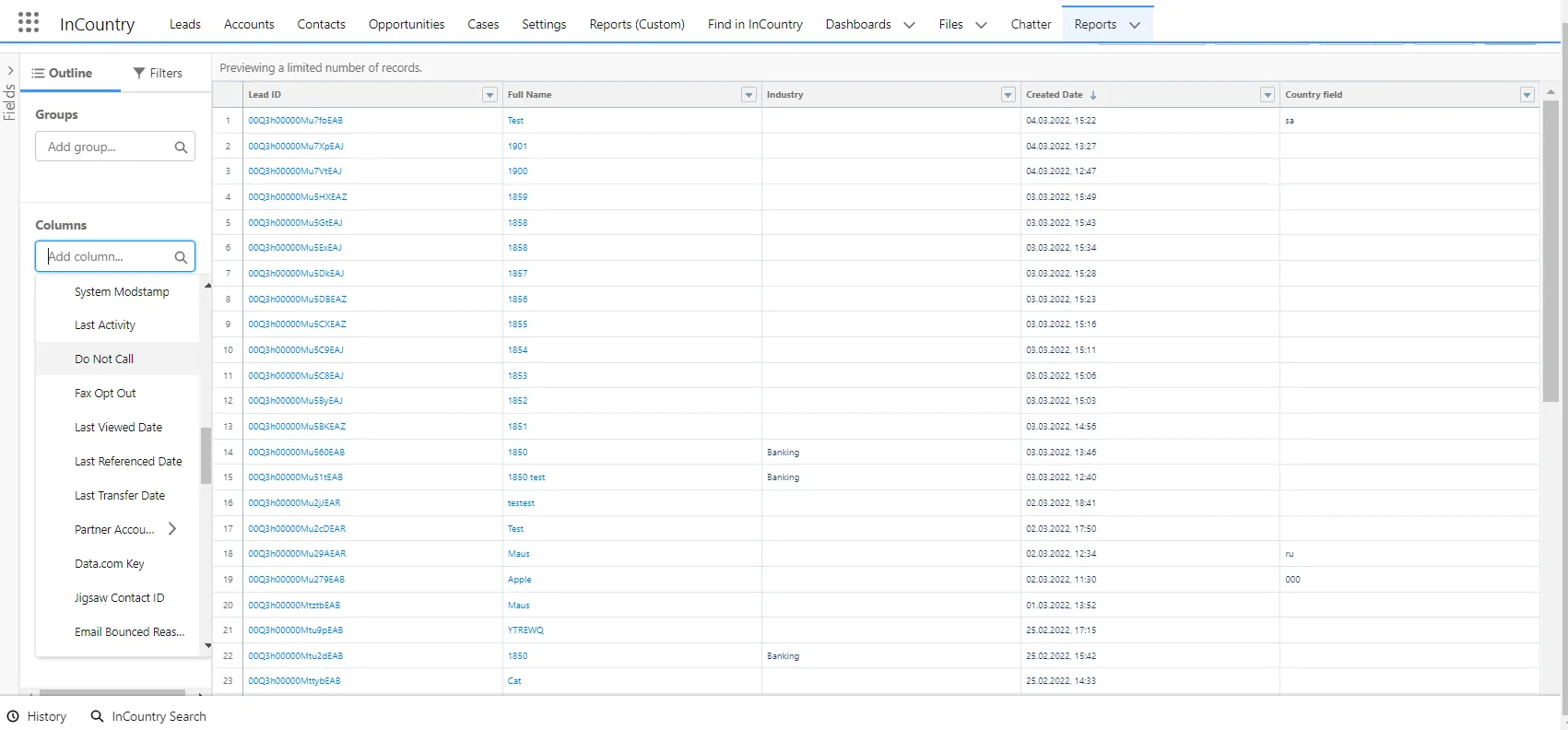Select Do Not Call from column list
This screenshot has height=730, width=1568.
(104, 359)
